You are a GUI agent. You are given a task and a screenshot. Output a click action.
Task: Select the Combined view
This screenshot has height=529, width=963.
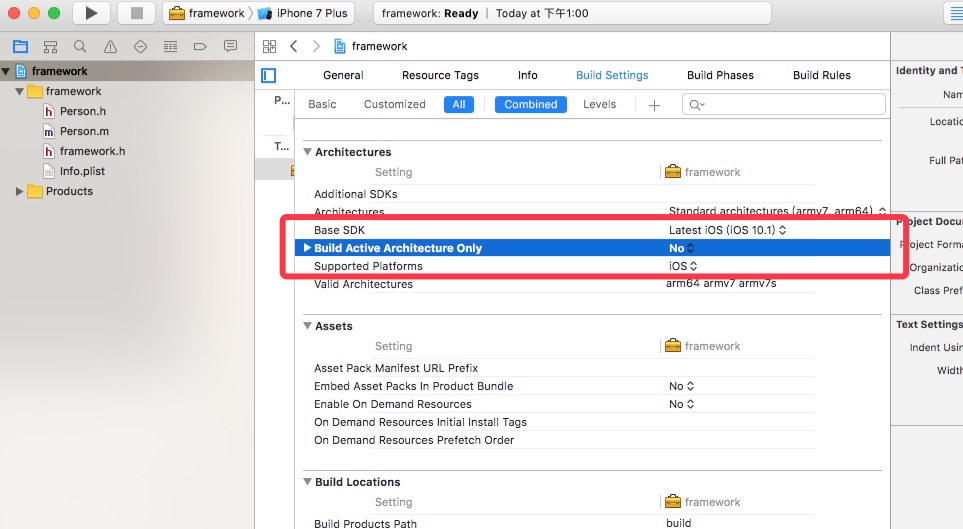click(x=531, y=104)
